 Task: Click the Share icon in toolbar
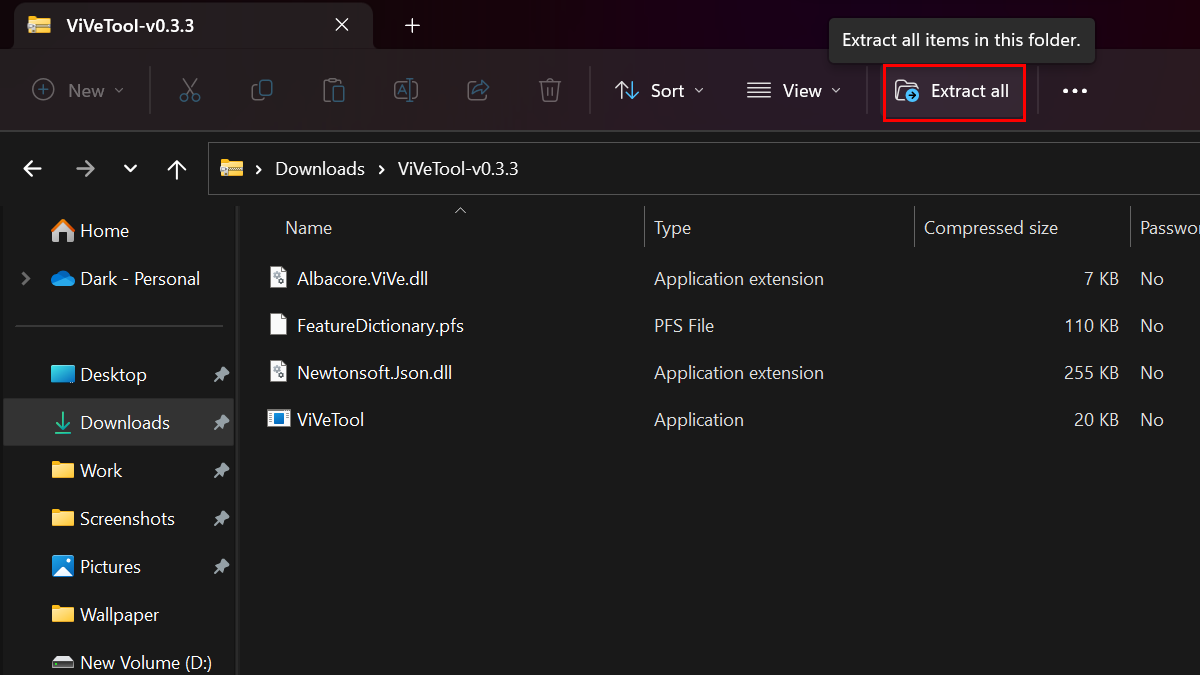point(478,91)
